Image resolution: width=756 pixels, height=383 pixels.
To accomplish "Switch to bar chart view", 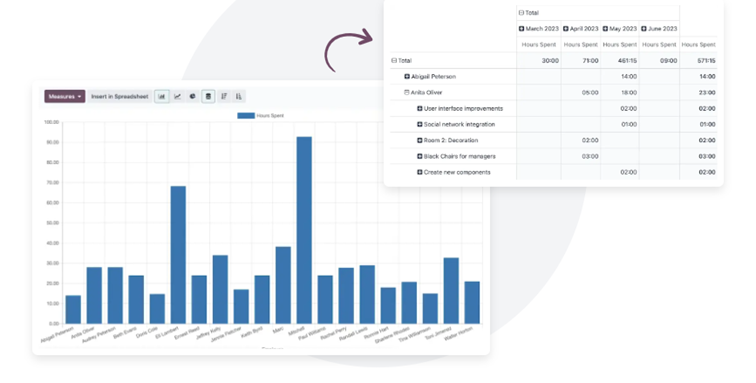I will click(162, 96).
